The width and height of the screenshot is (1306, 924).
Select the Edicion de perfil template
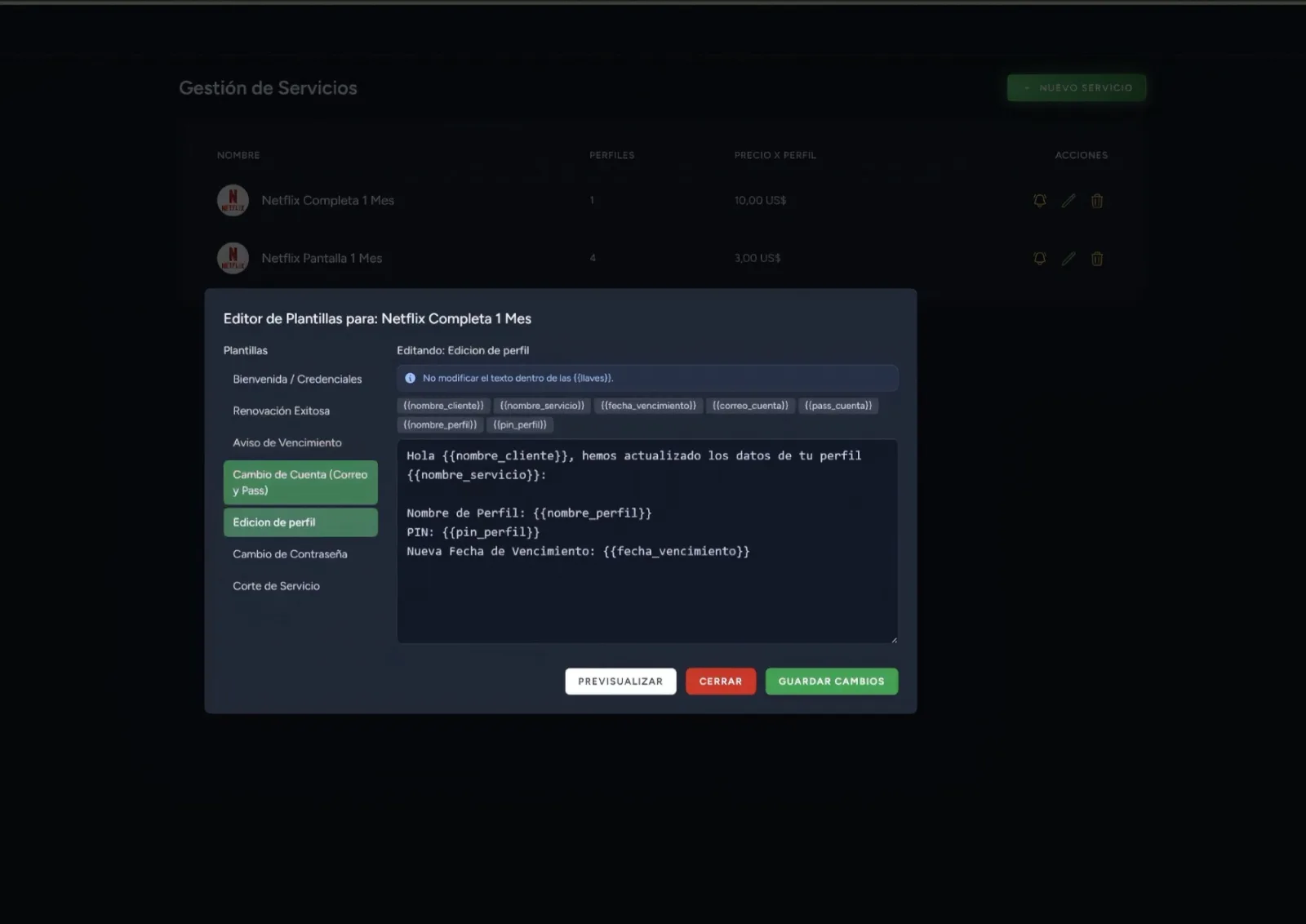click(x=300, y=522)
